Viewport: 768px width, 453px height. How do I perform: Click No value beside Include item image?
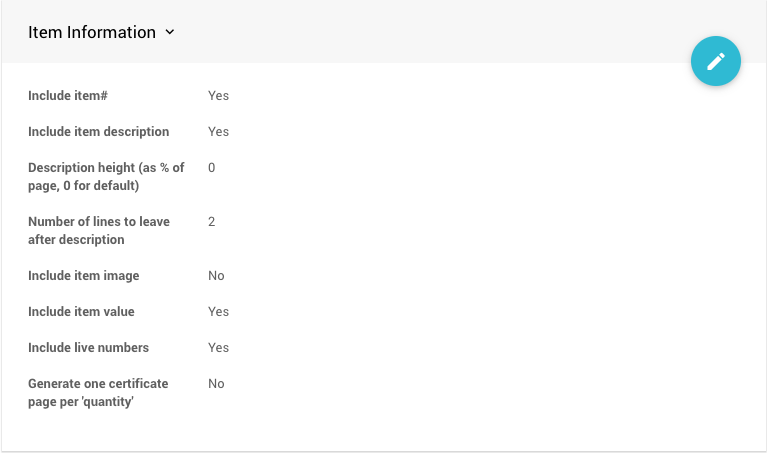coord(216,276)
